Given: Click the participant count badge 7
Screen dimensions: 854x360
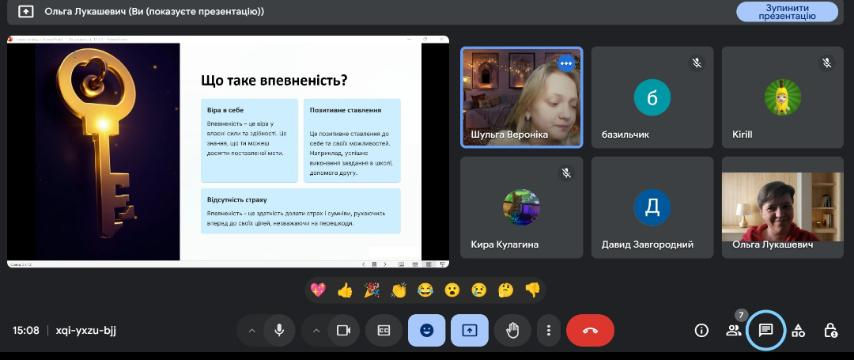Looking at the screenshot, I should [x=741, y=314].
